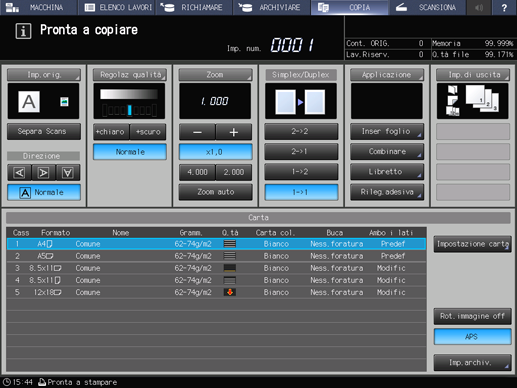
Task: Select tray 3 8.5x11 landscape row
Action: (x=216, y=268)
